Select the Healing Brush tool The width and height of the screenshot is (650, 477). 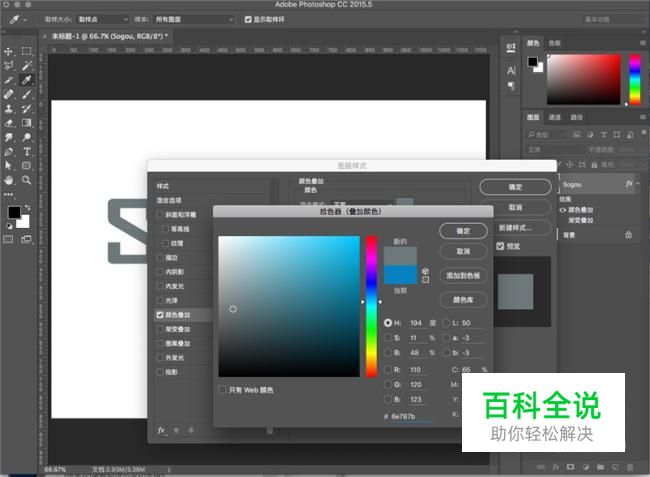[x=8, y=94]
